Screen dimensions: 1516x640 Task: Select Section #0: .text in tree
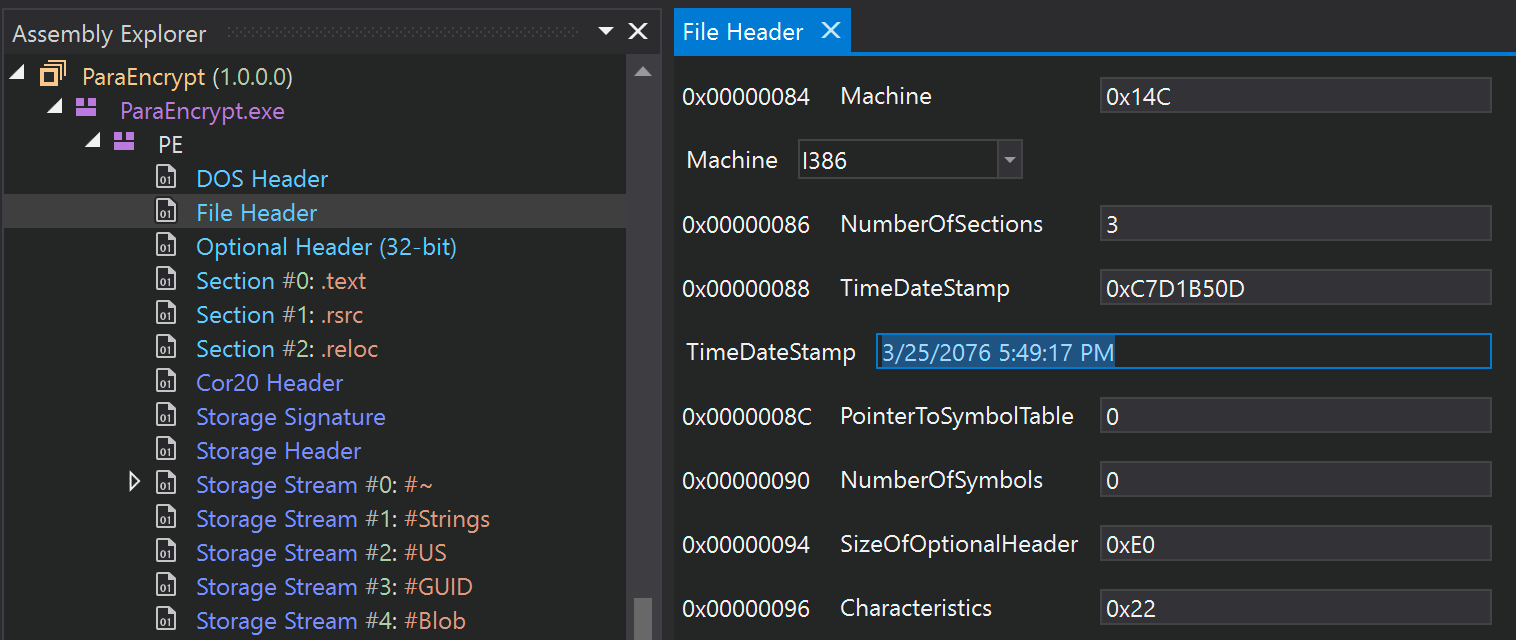(281, 281)
